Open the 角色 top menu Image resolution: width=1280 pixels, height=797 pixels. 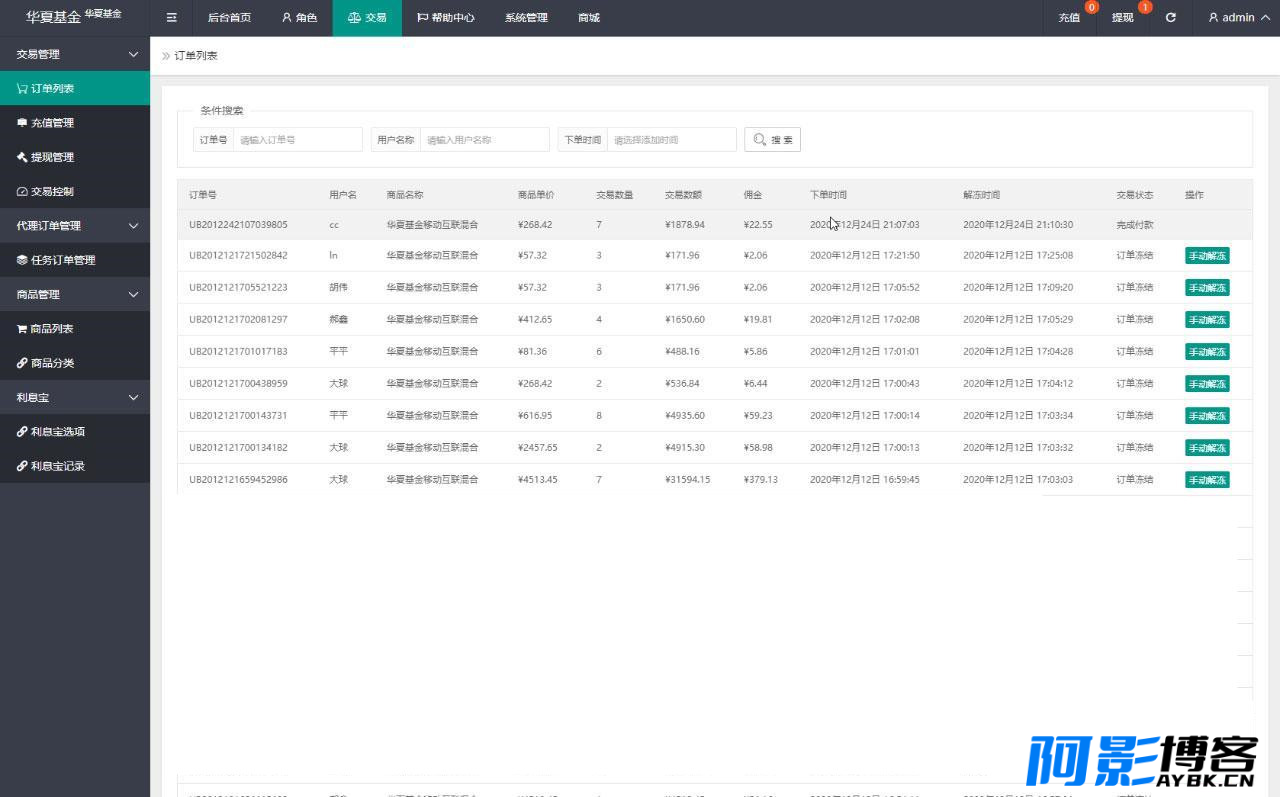299,18
